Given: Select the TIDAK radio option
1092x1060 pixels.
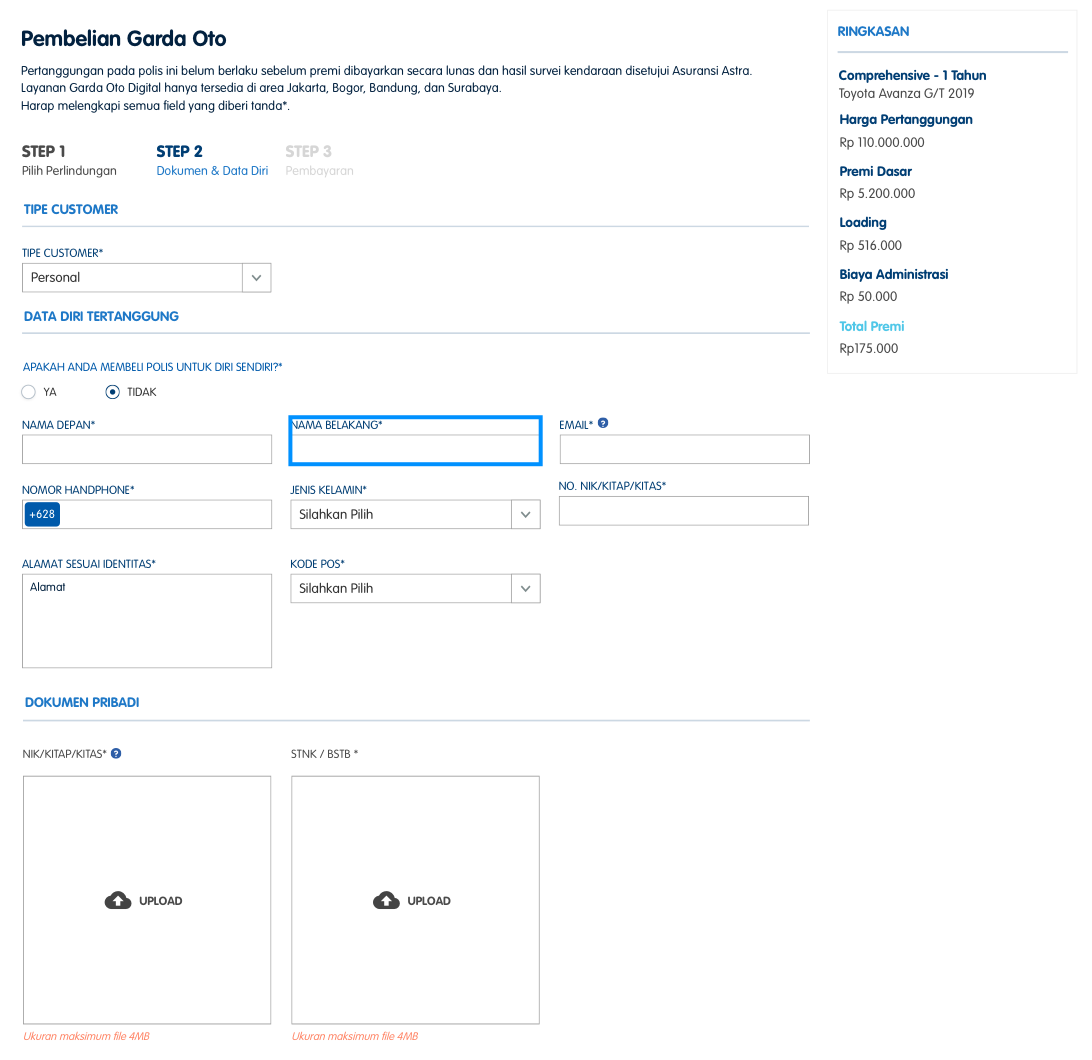Looking at the screenshot, I should [x=112, y=392].
